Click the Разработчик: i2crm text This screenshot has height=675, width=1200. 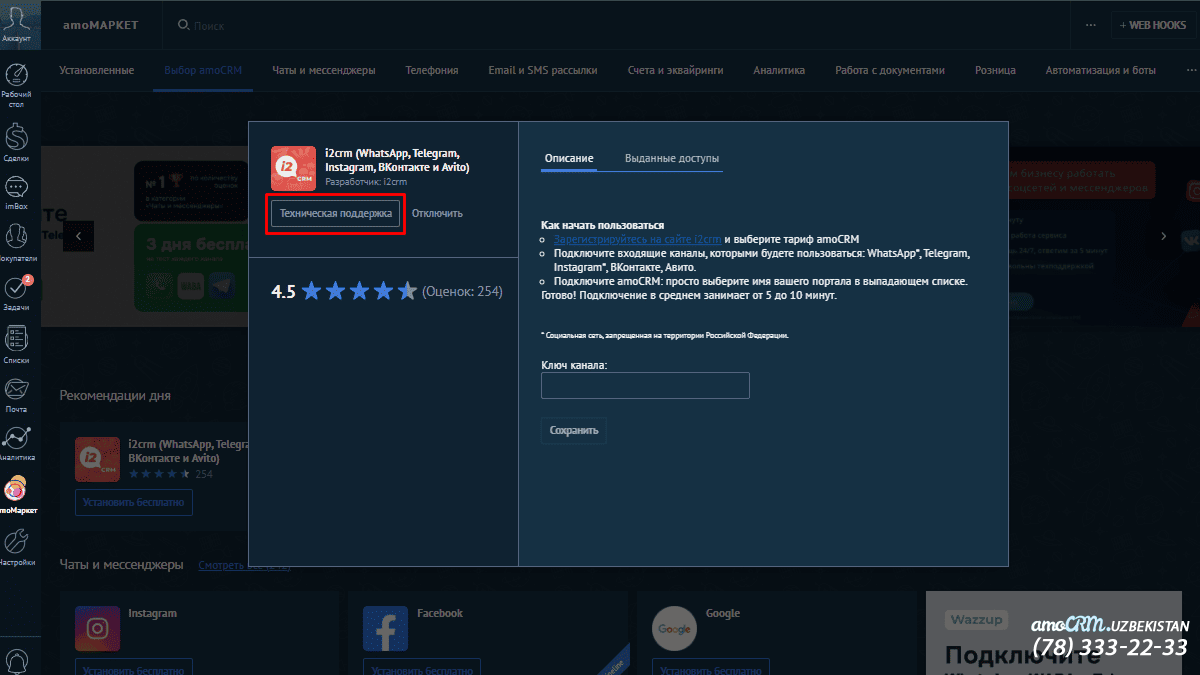coord(366,182)
